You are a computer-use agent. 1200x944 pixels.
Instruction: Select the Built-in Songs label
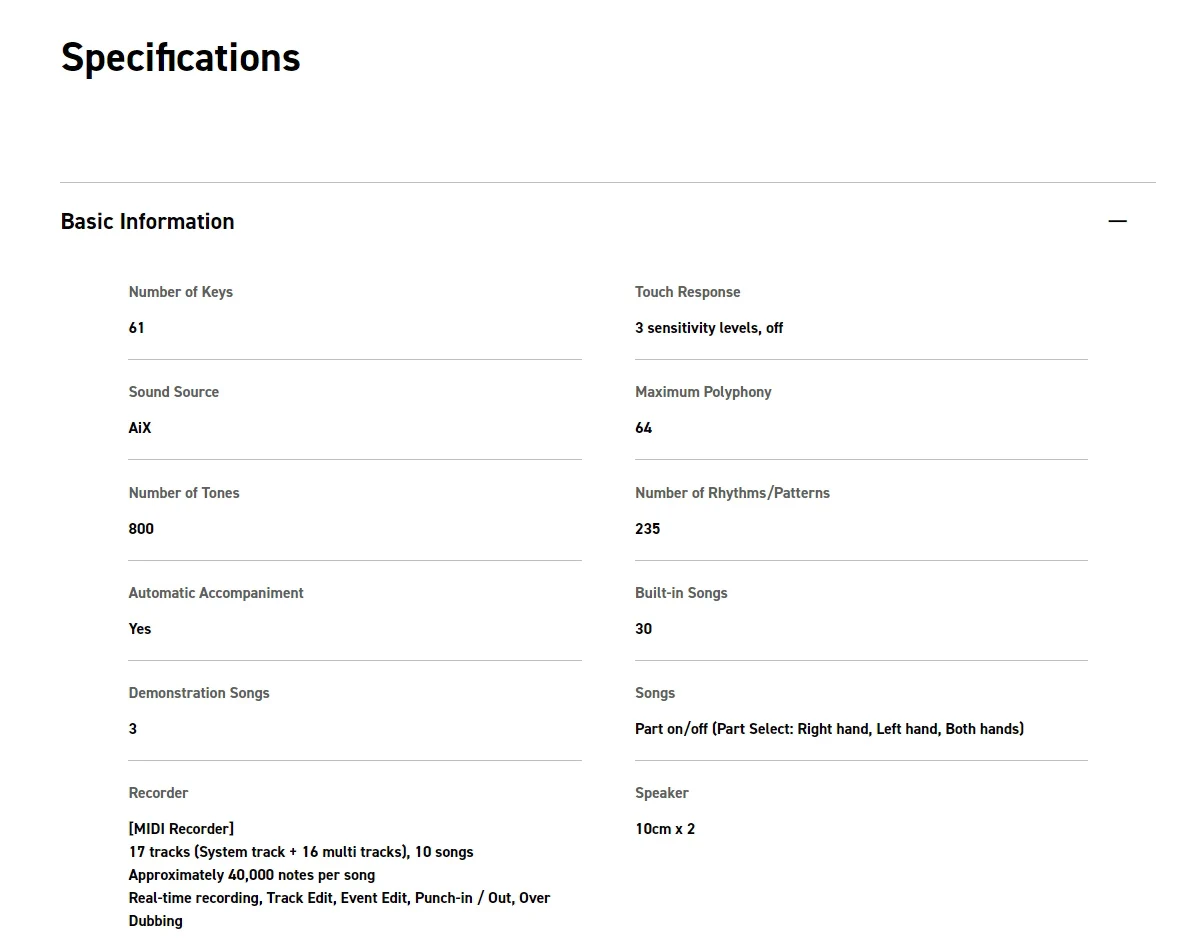tap(681, 593)
